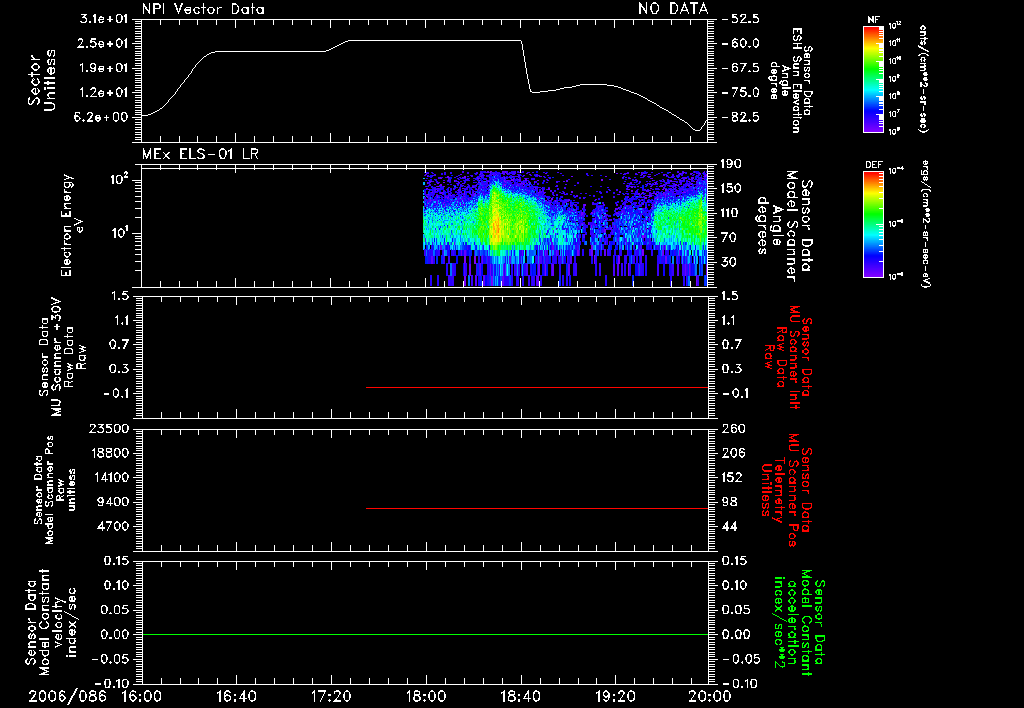Click the 'Model Scanner Angle degrees' axis title

click(x=784, y=226)
